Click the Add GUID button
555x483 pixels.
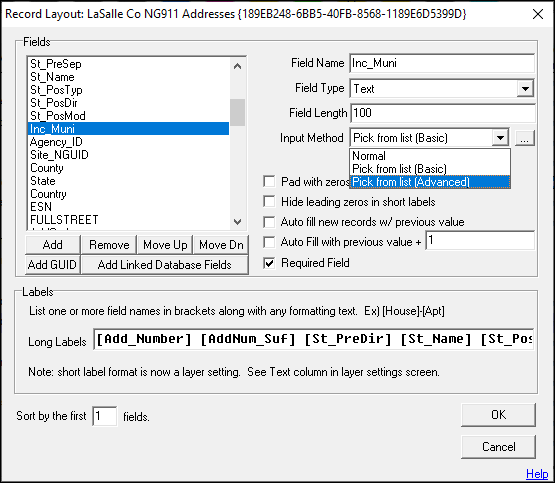point(53,265)
